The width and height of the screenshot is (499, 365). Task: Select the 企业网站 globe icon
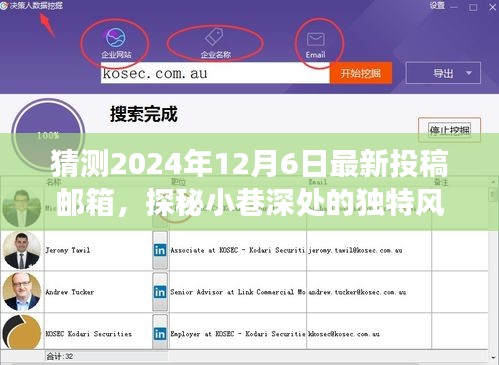pyautogui.click(x=115, y=37)
